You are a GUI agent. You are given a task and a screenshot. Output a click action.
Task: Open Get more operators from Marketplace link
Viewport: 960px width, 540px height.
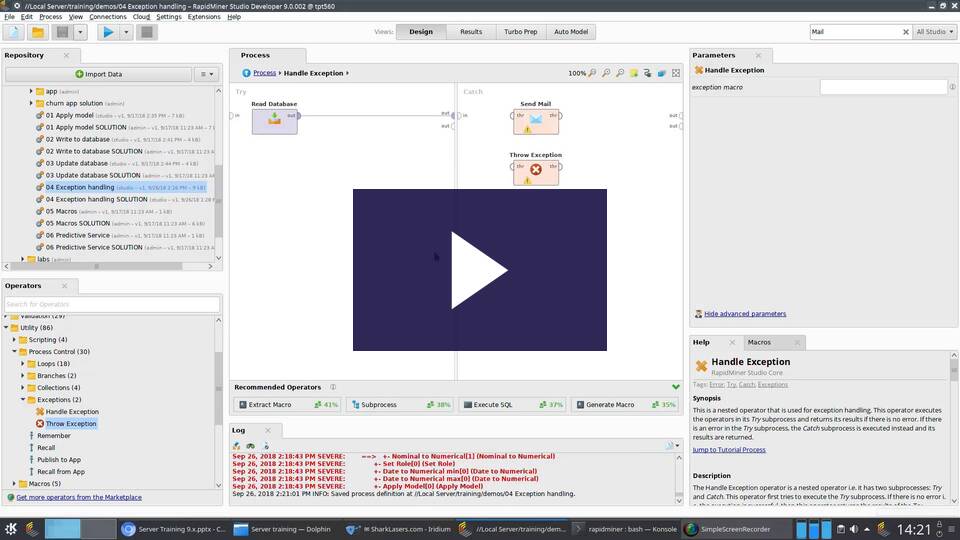click(x=79, y=497)
